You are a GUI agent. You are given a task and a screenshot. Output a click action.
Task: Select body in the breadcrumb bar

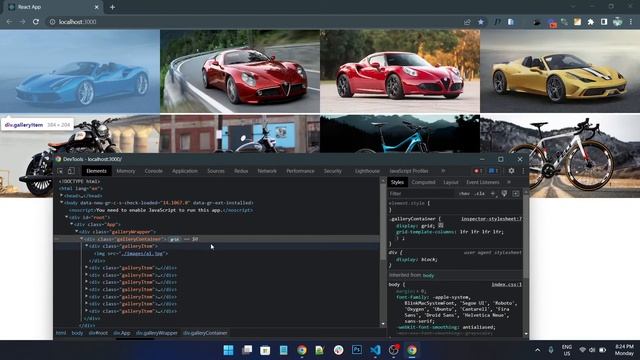[77, 333]
